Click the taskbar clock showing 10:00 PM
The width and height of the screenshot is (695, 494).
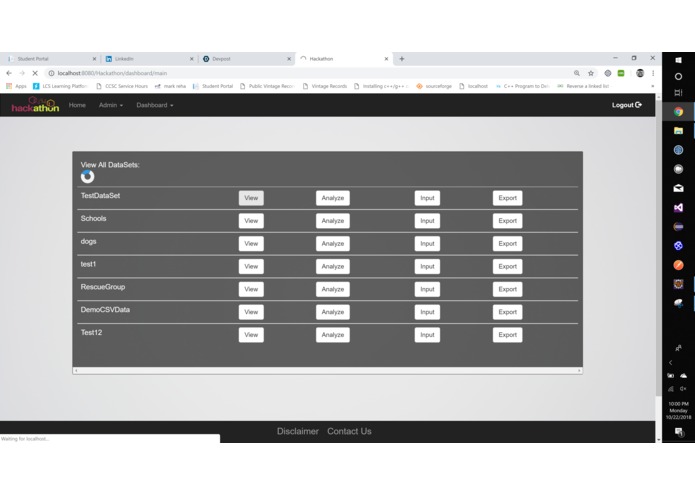click(678, 410)
